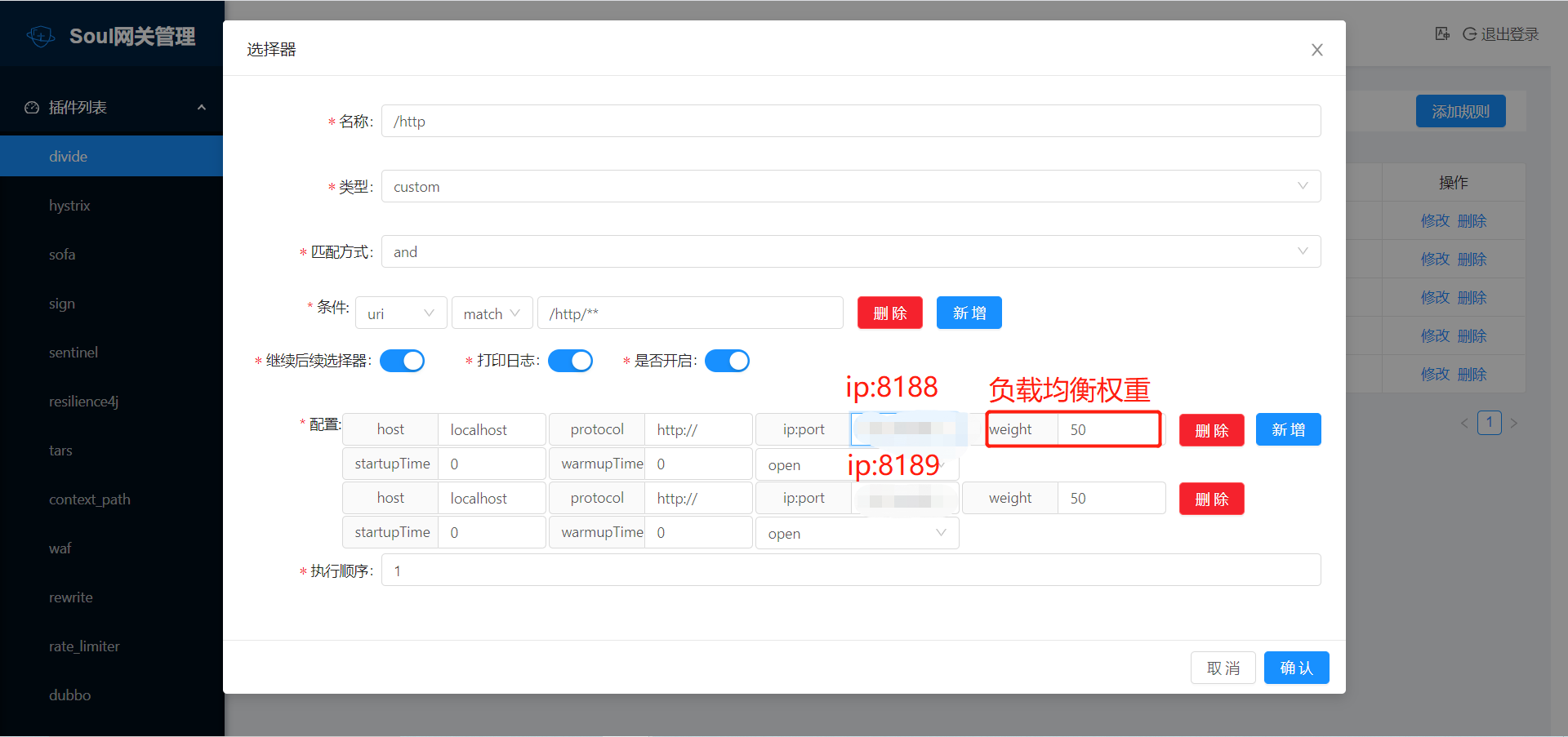1568x737 pixels.
Task: Click the previous page arrow
Action: pyautogui.click(x=1464, y=423)
